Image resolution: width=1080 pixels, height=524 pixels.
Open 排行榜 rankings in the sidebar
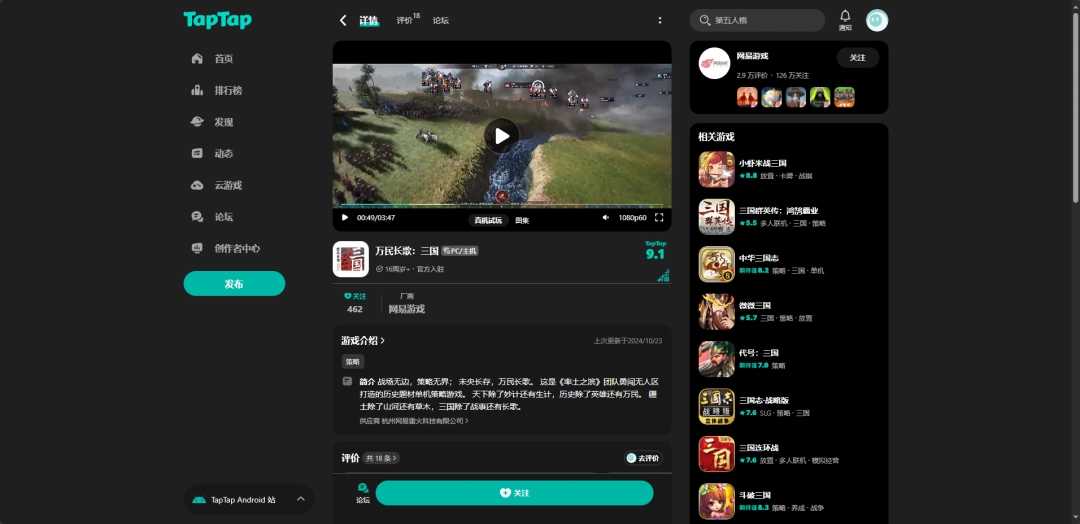(227, 90)
